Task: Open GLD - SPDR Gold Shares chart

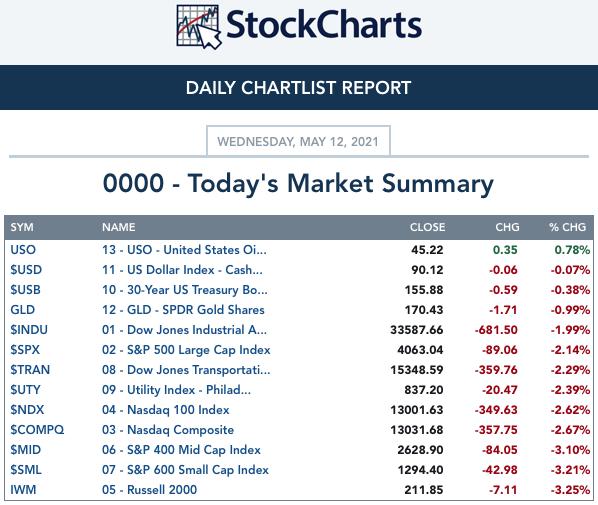Action: (x=183, y=310)
